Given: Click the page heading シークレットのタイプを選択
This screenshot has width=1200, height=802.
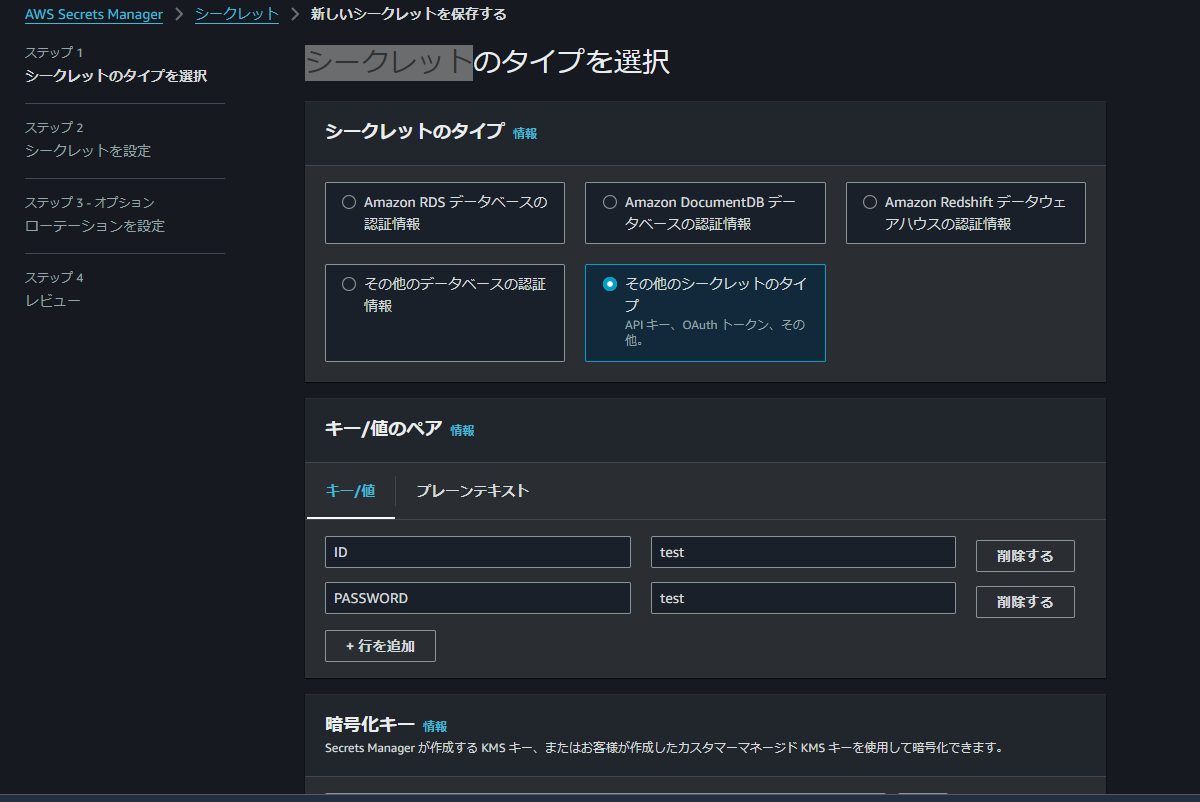Looking at the screenshot, I should (487, 62).
